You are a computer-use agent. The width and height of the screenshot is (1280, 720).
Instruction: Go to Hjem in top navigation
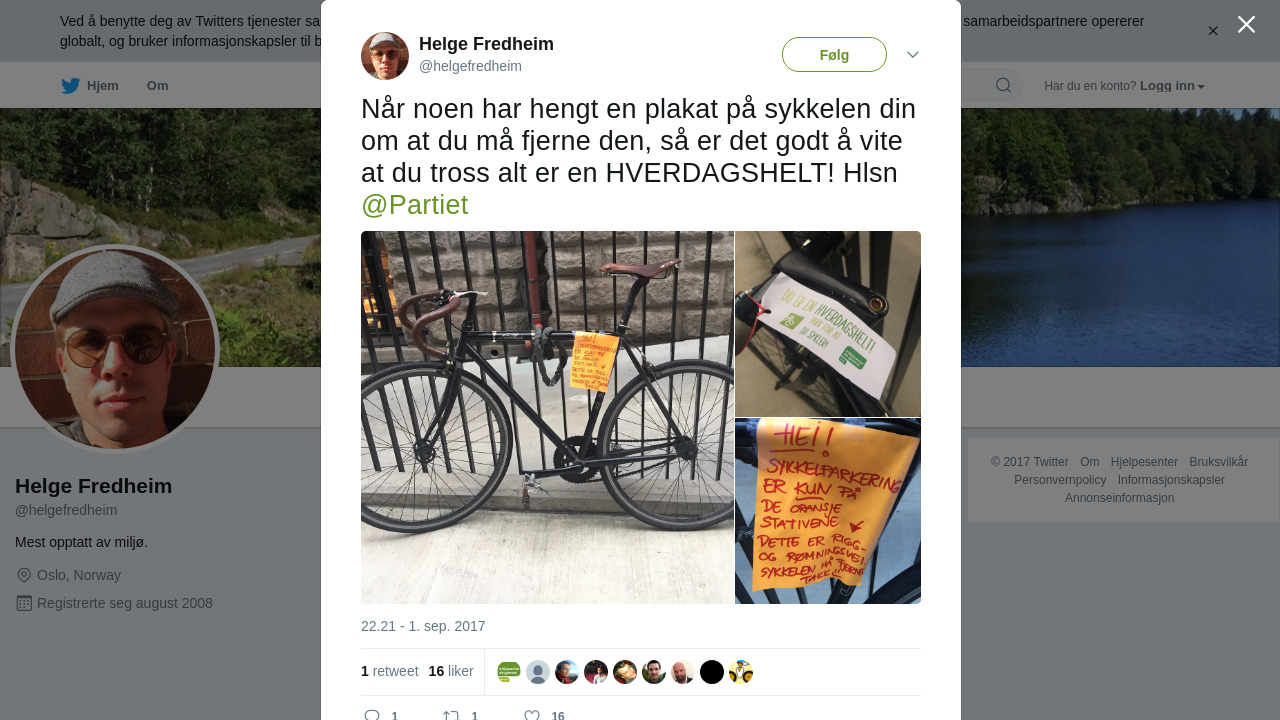[103, 86]
